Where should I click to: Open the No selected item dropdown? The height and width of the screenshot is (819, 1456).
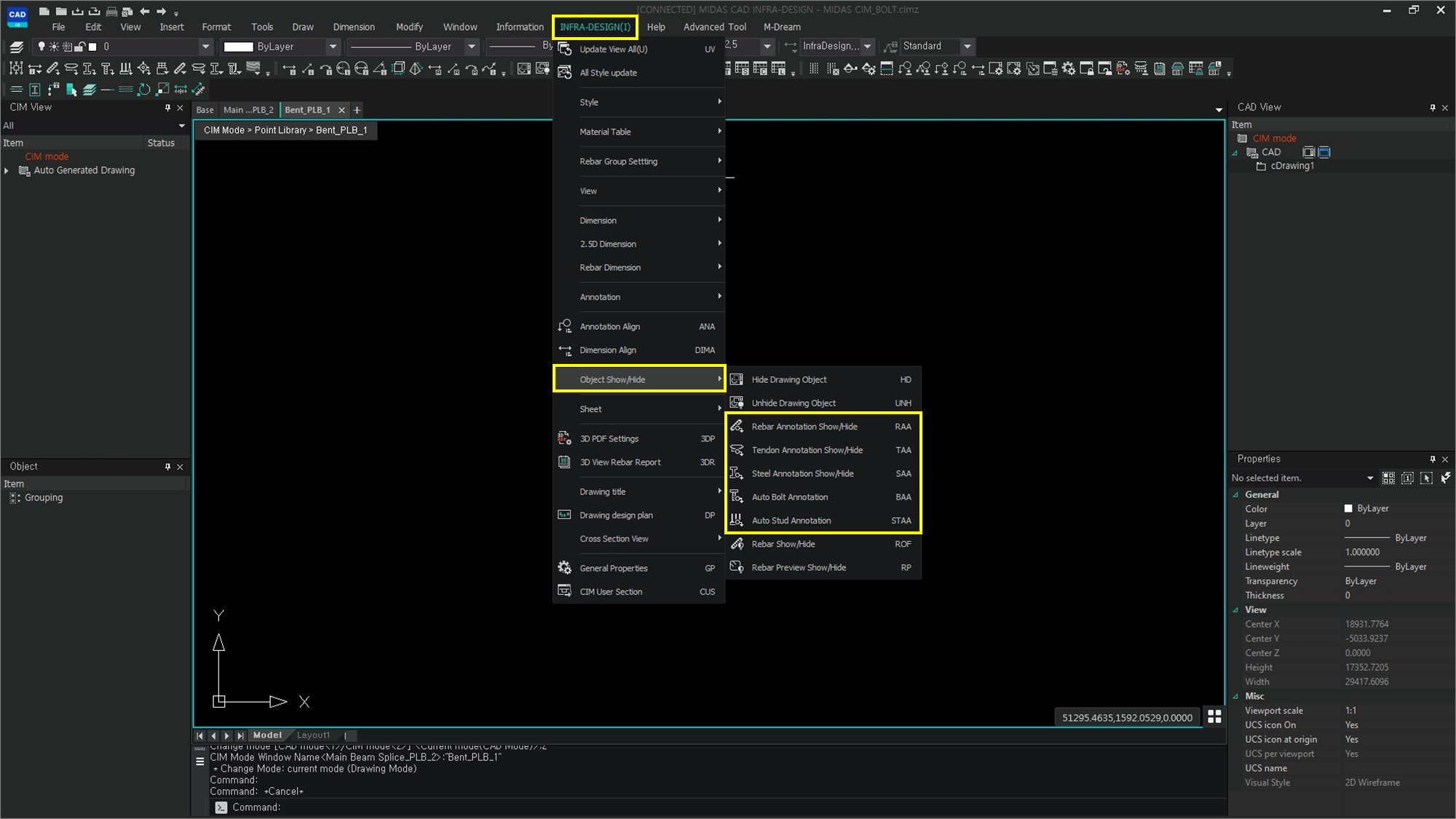click(1369, 478)
